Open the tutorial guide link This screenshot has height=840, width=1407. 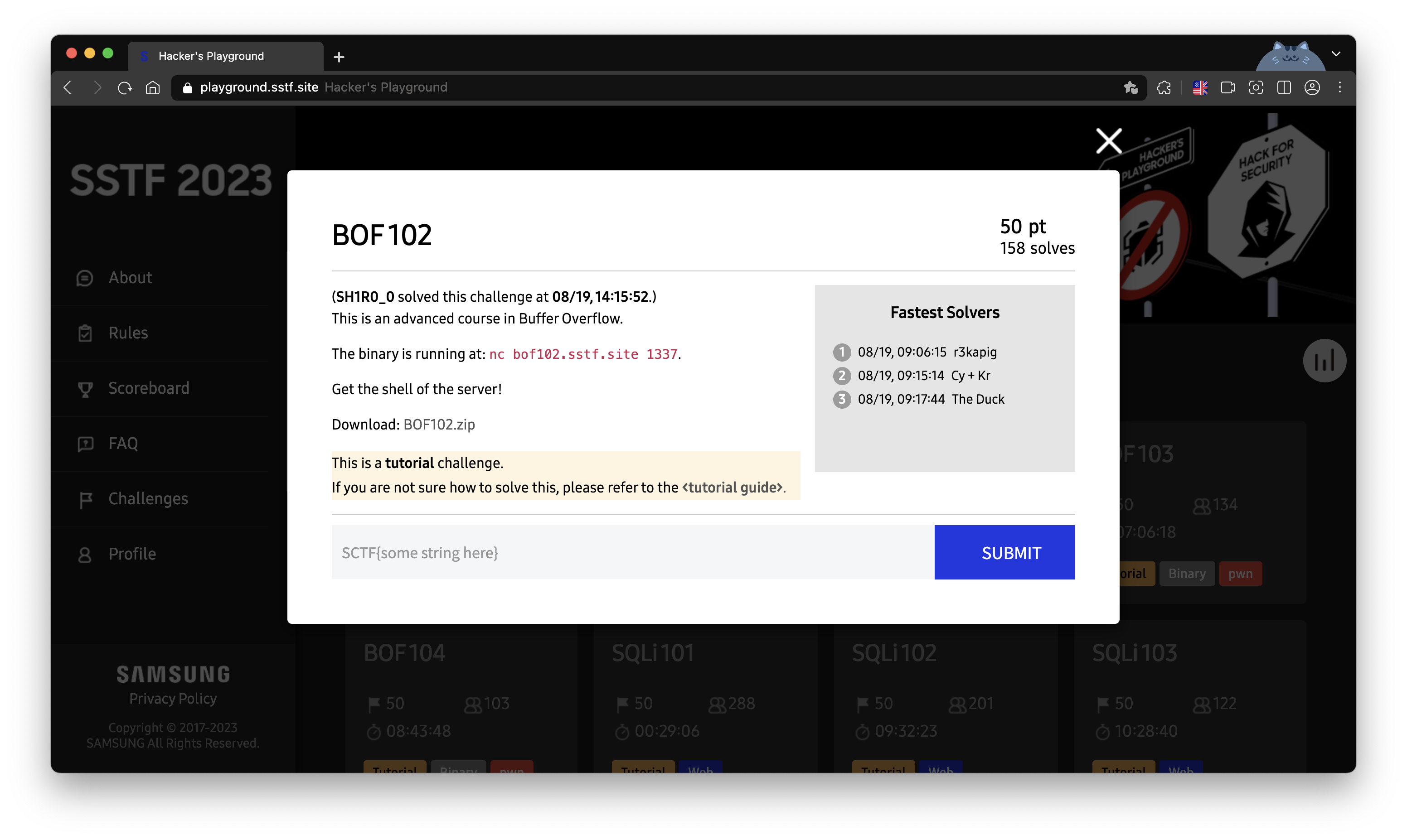point(733,488)
